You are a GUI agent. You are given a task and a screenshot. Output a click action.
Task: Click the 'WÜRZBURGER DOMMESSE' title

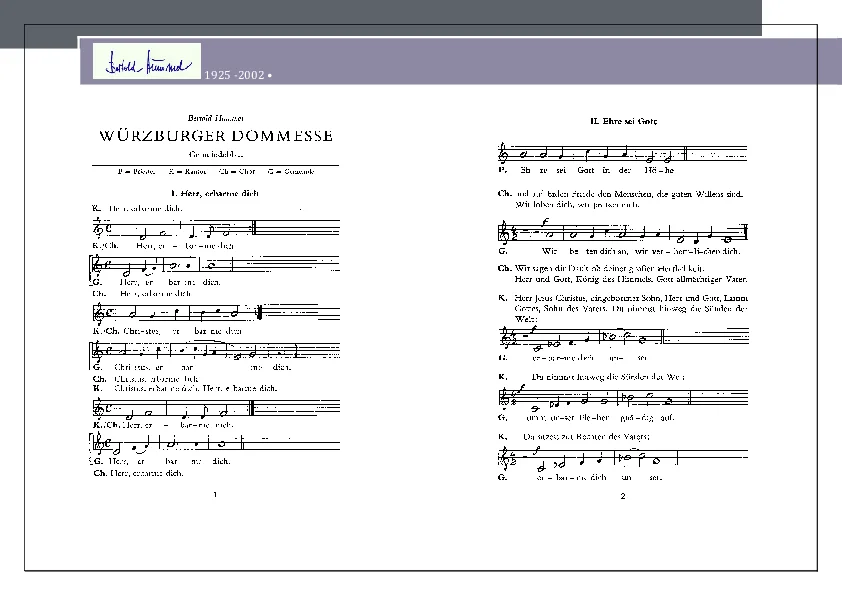[x=216, y=135]
